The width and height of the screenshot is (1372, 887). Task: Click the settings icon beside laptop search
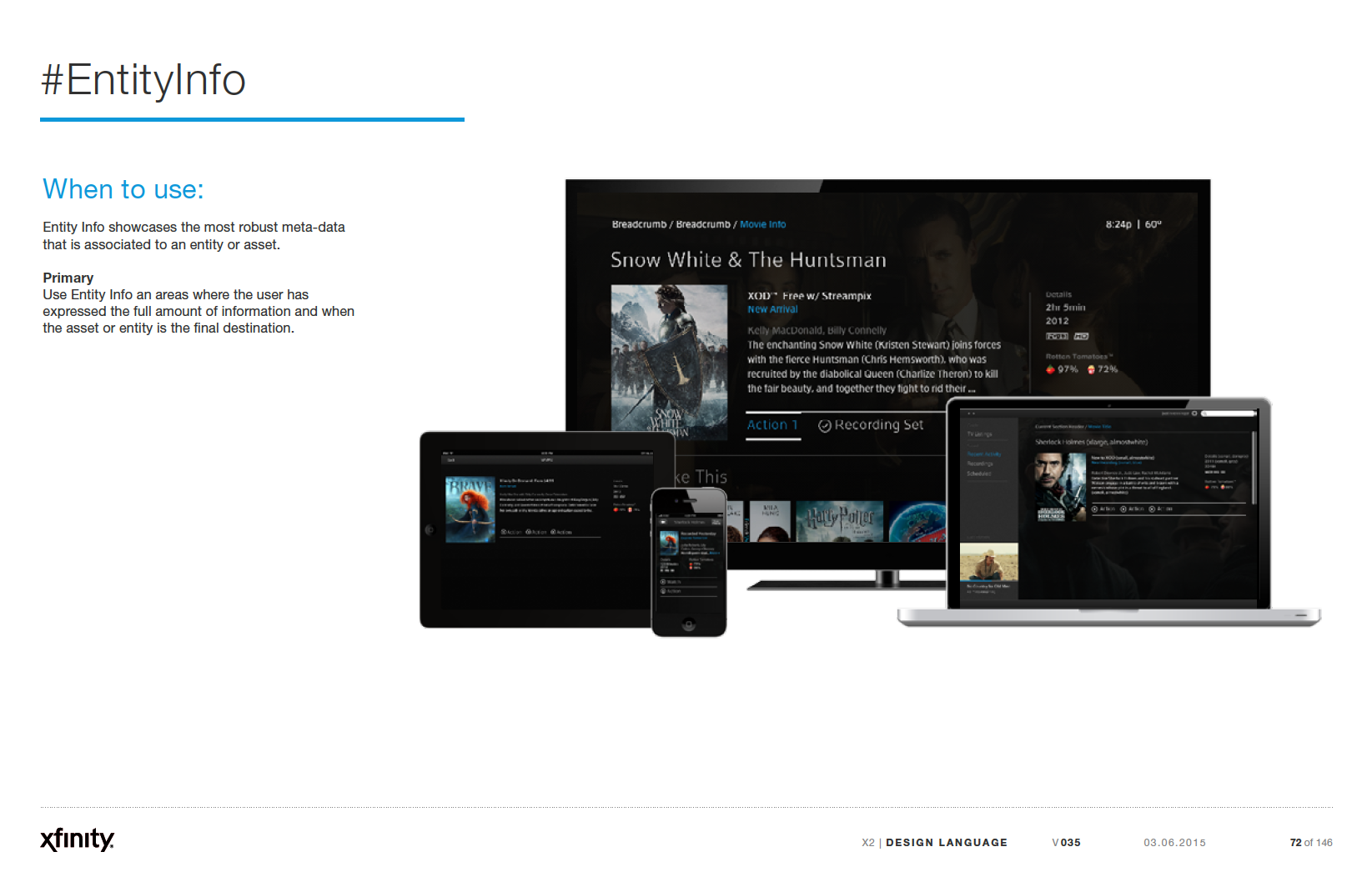pos(1194,413)
